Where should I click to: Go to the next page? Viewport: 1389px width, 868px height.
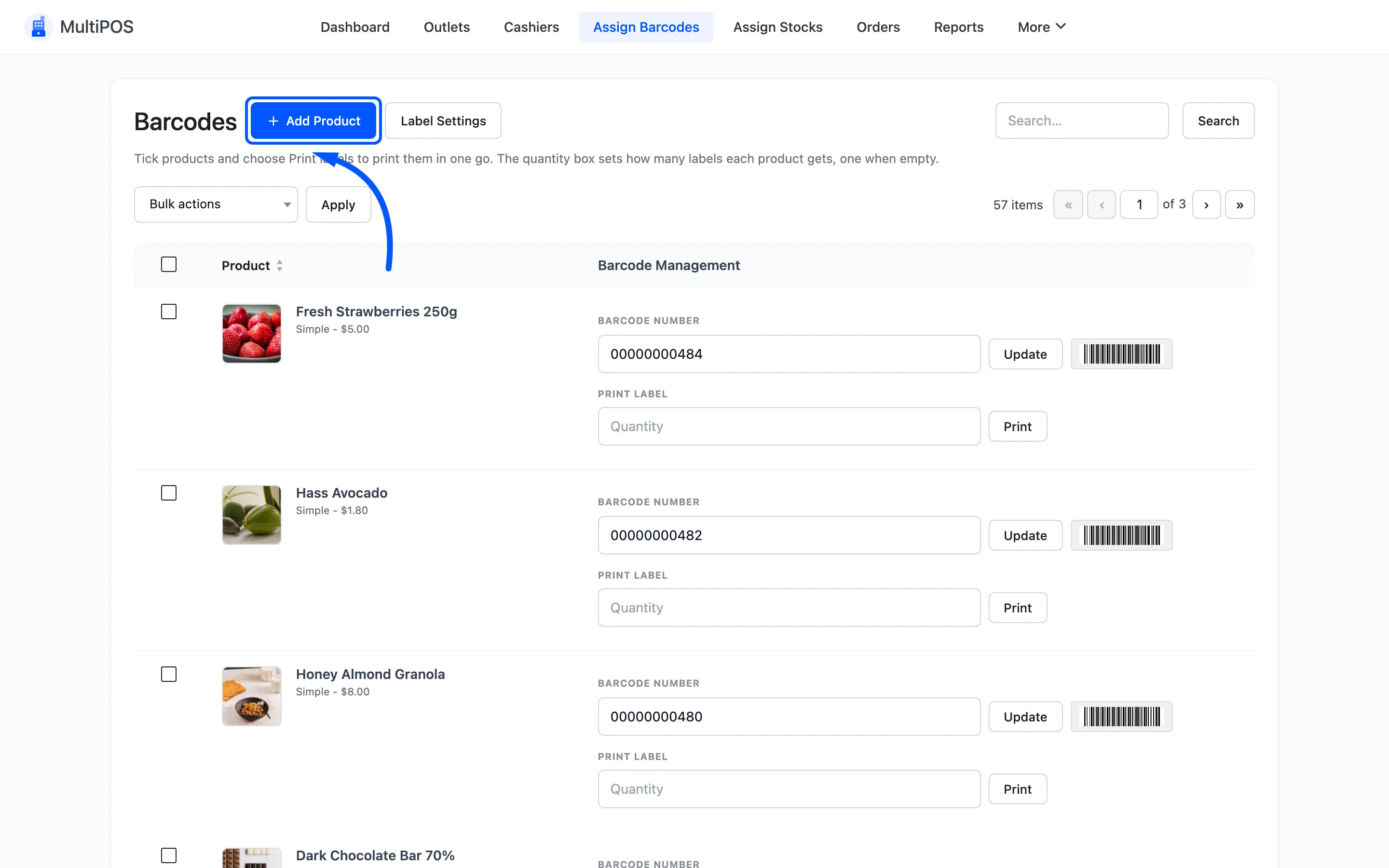(x=1207, y=205)
